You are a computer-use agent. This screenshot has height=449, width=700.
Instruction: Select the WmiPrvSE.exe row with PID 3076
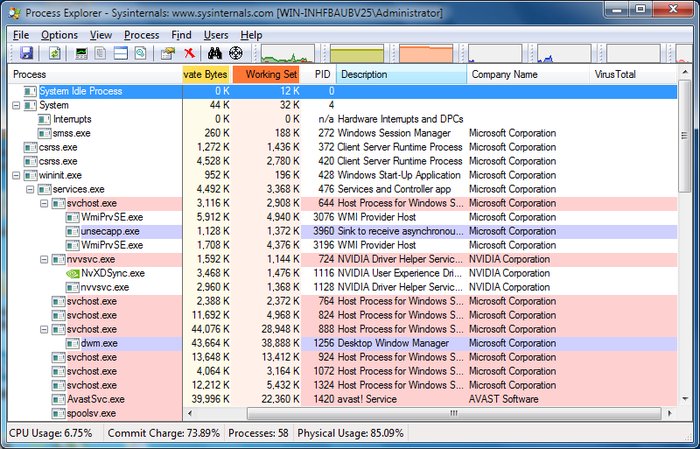pos(342,217)
